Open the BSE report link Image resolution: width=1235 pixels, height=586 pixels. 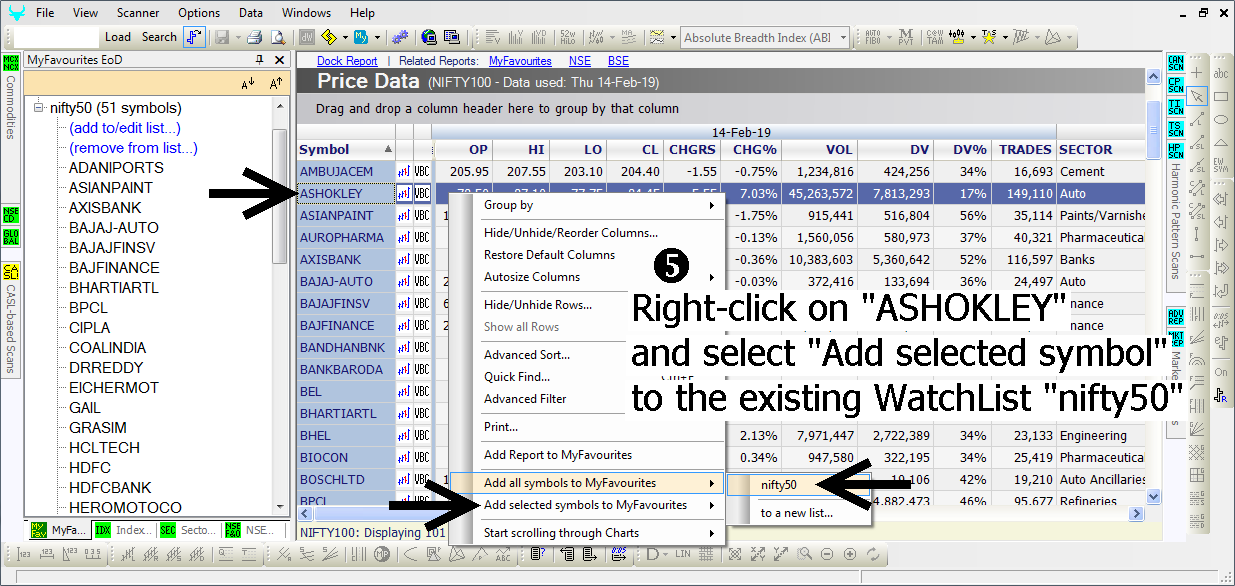coord(618,61)
